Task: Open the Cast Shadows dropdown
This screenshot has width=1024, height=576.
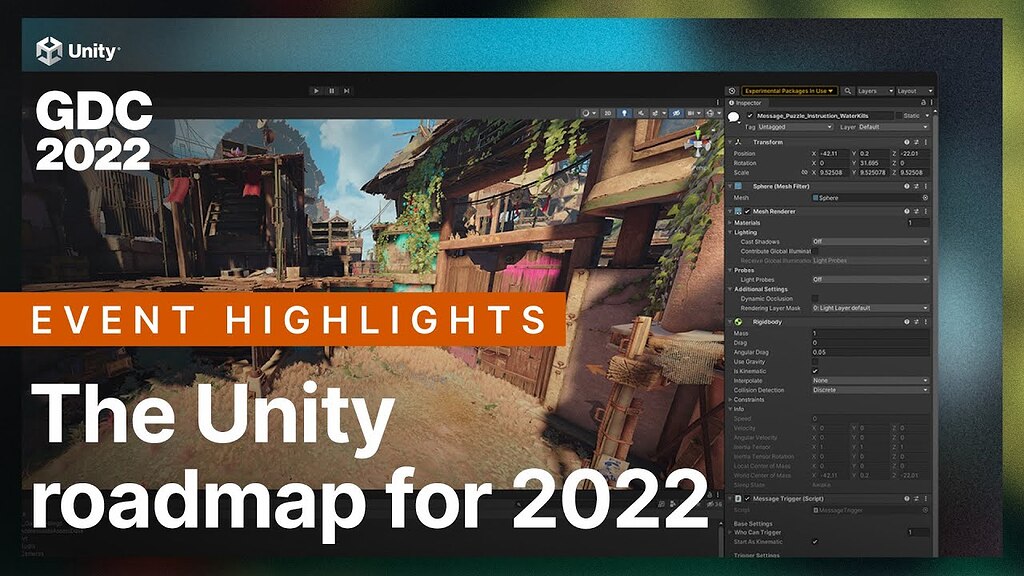Action: (870, 242)
